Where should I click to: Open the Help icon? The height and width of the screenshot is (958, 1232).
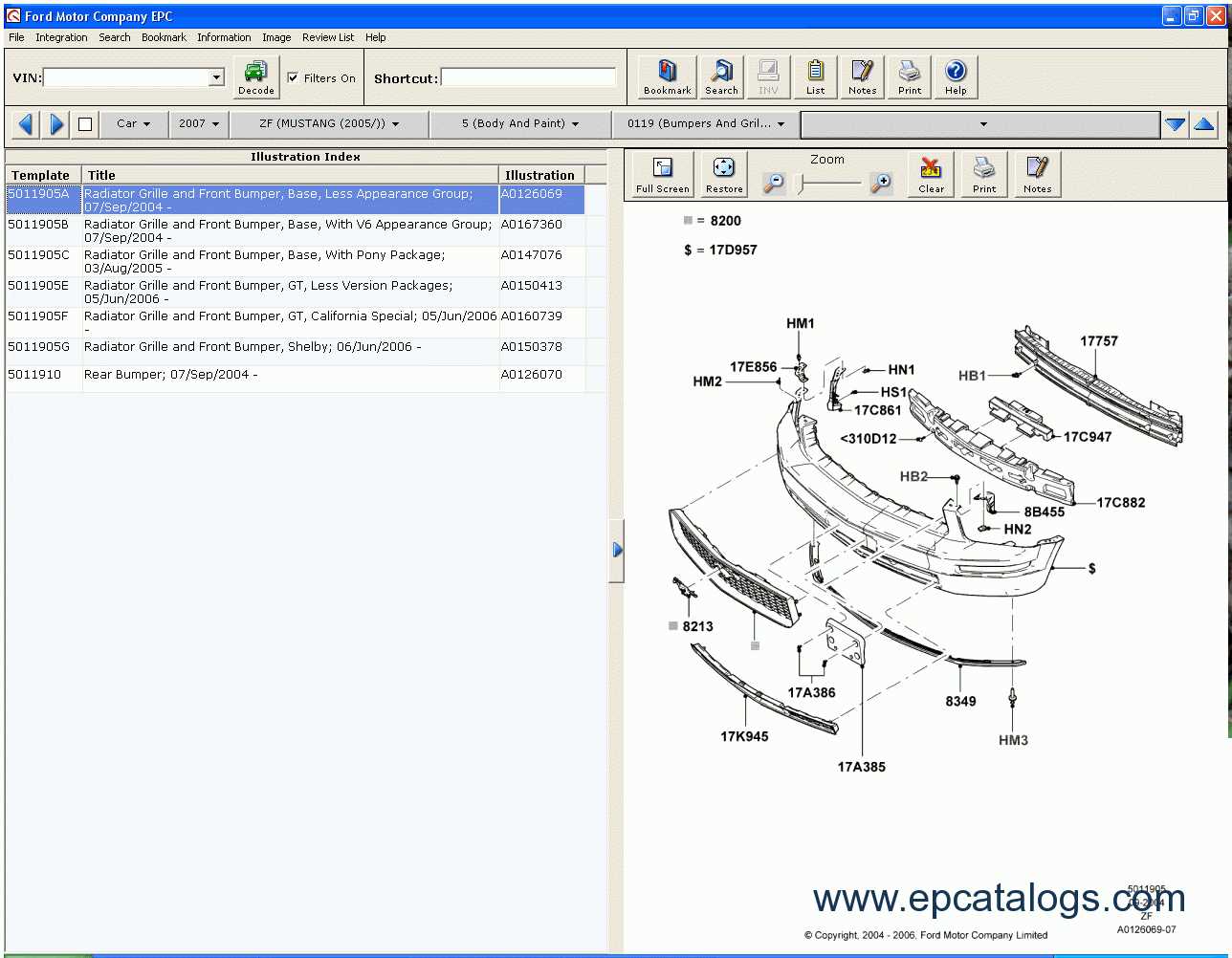coord(956,76)
